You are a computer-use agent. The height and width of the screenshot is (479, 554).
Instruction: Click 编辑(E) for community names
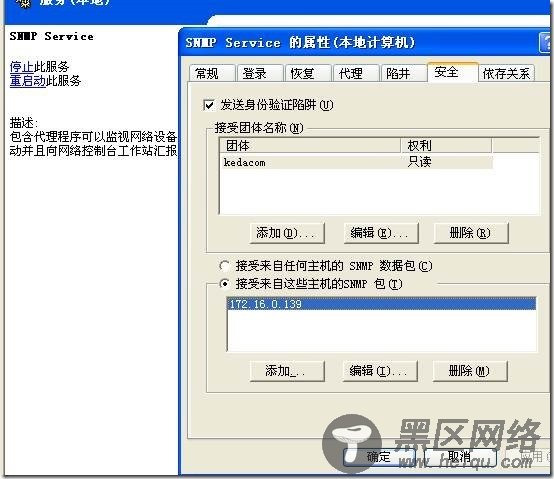point(381,233)
